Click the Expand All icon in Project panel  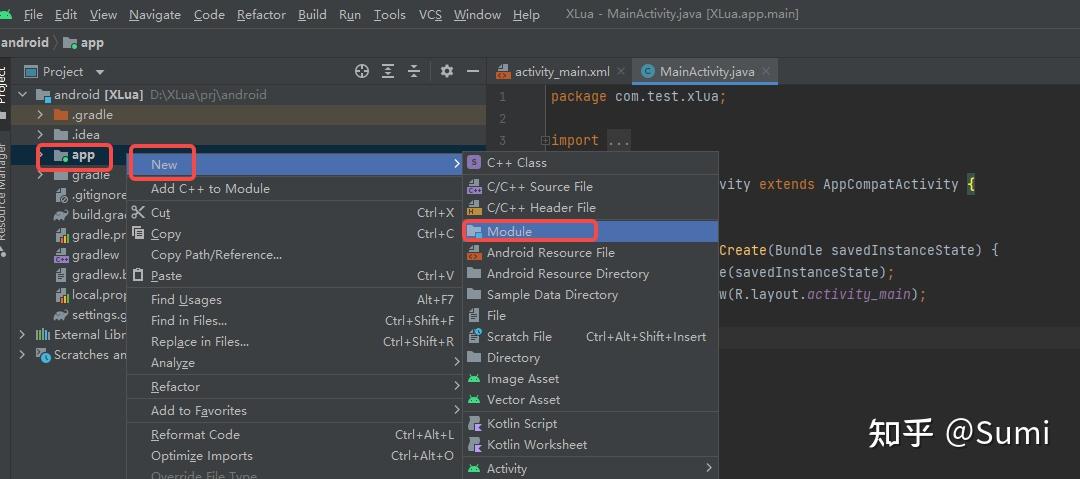pos(389,71)
